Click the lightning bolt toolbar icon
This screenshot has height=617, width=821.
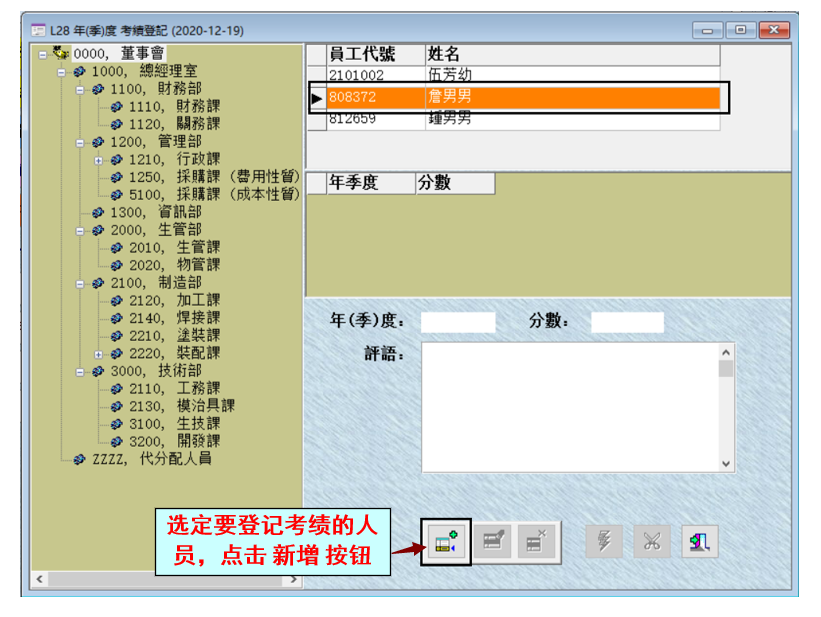click(604, 542)
